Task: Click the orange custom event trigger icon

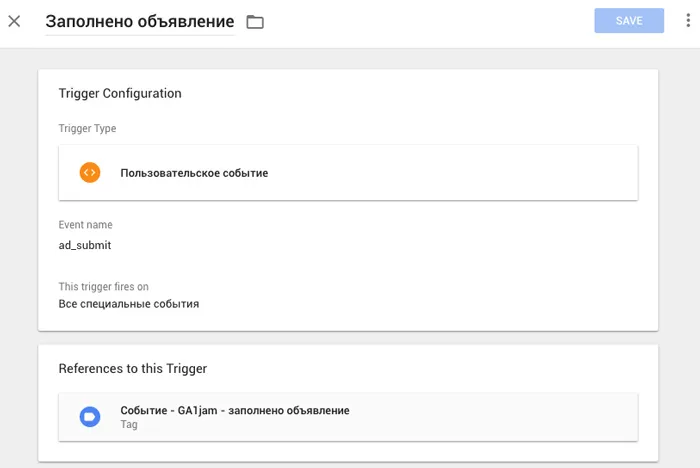Action: [90, 172]
